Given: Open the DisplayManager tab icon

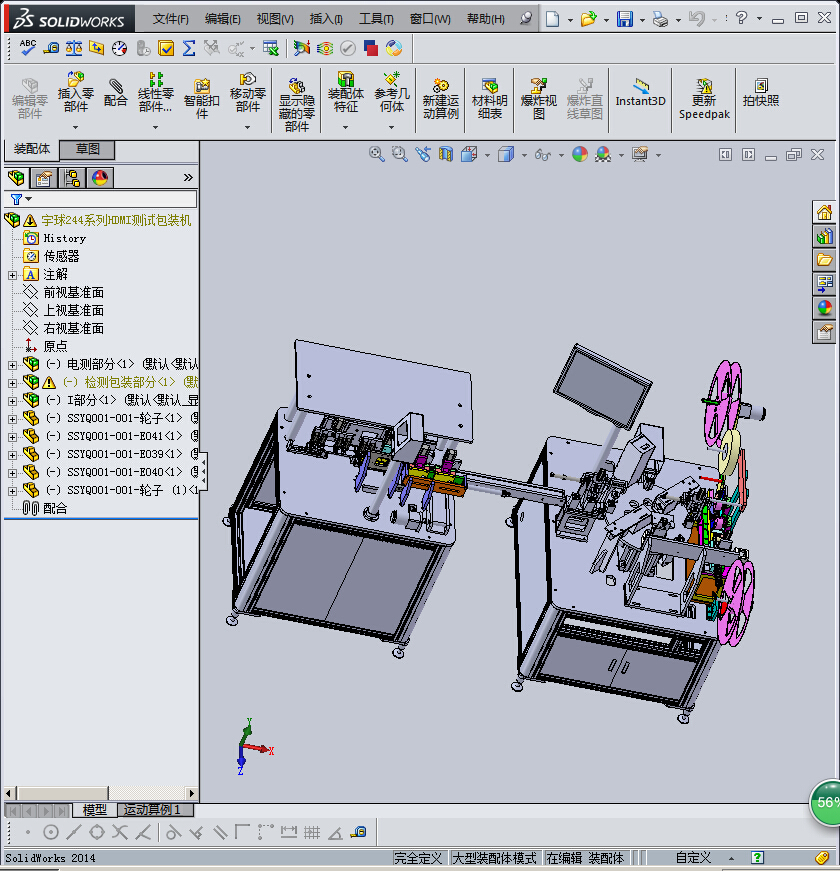Looking at the screenshot, I should pyautogui.click(x=100, y=178).
